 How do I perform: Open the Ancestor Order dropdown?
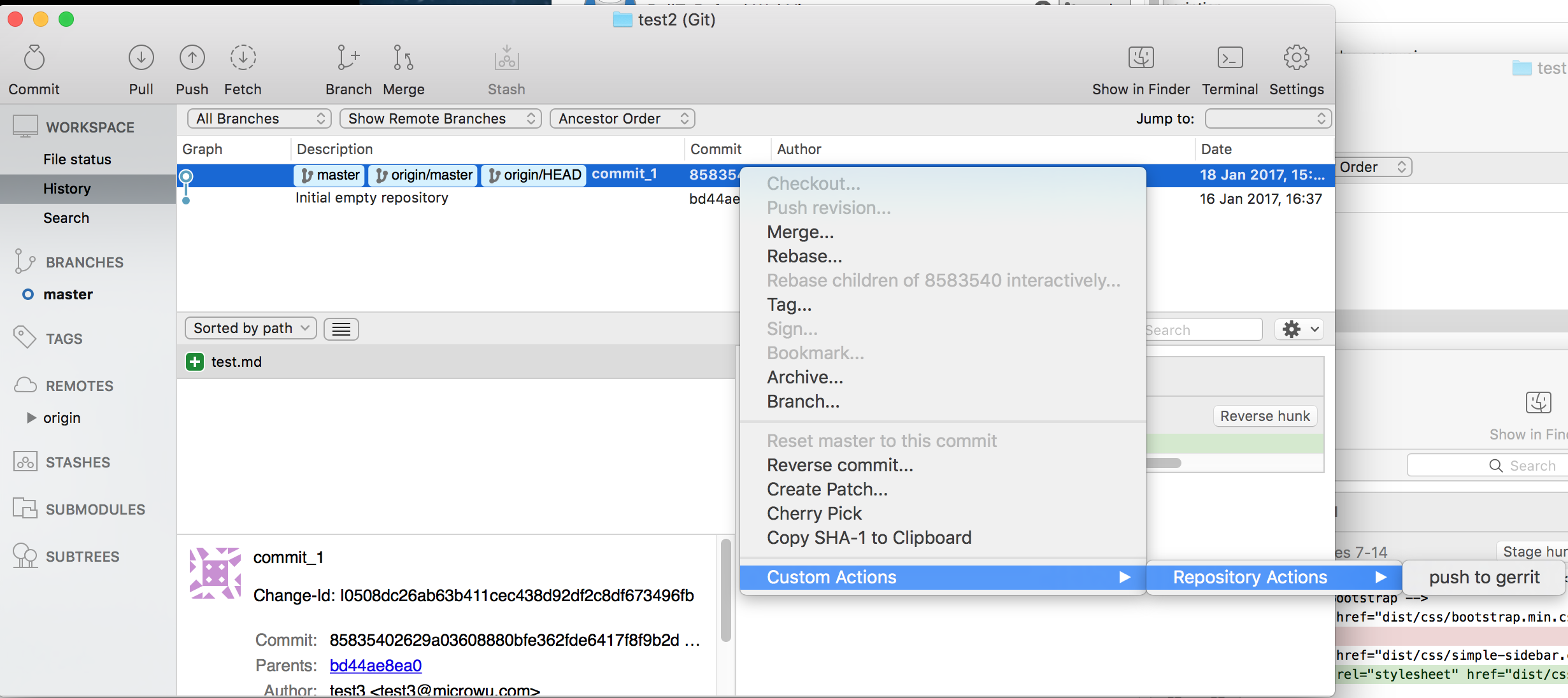point(622,118)
